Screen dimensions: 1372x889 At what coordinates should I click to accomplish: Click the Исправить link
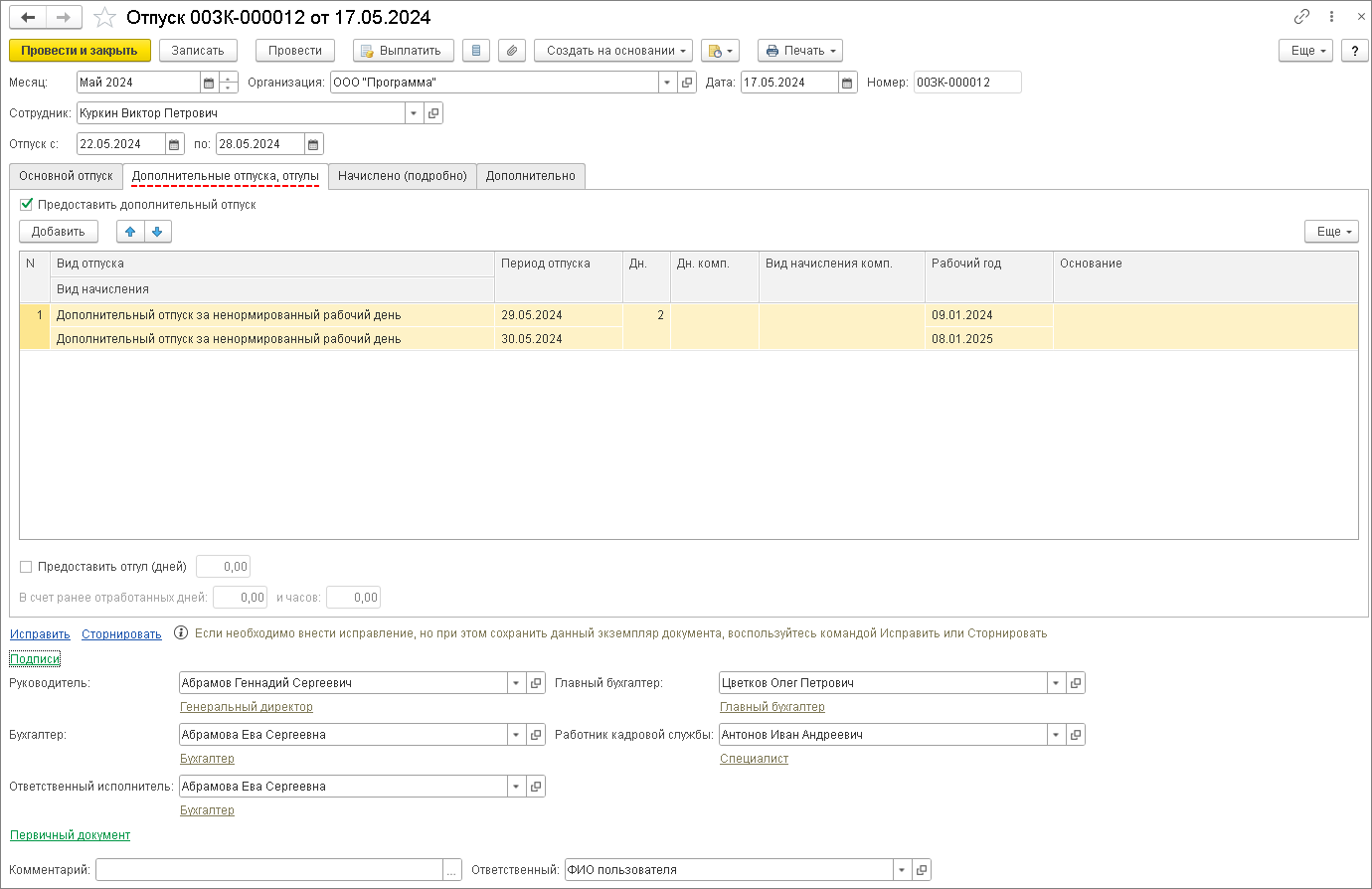[40, 634]
